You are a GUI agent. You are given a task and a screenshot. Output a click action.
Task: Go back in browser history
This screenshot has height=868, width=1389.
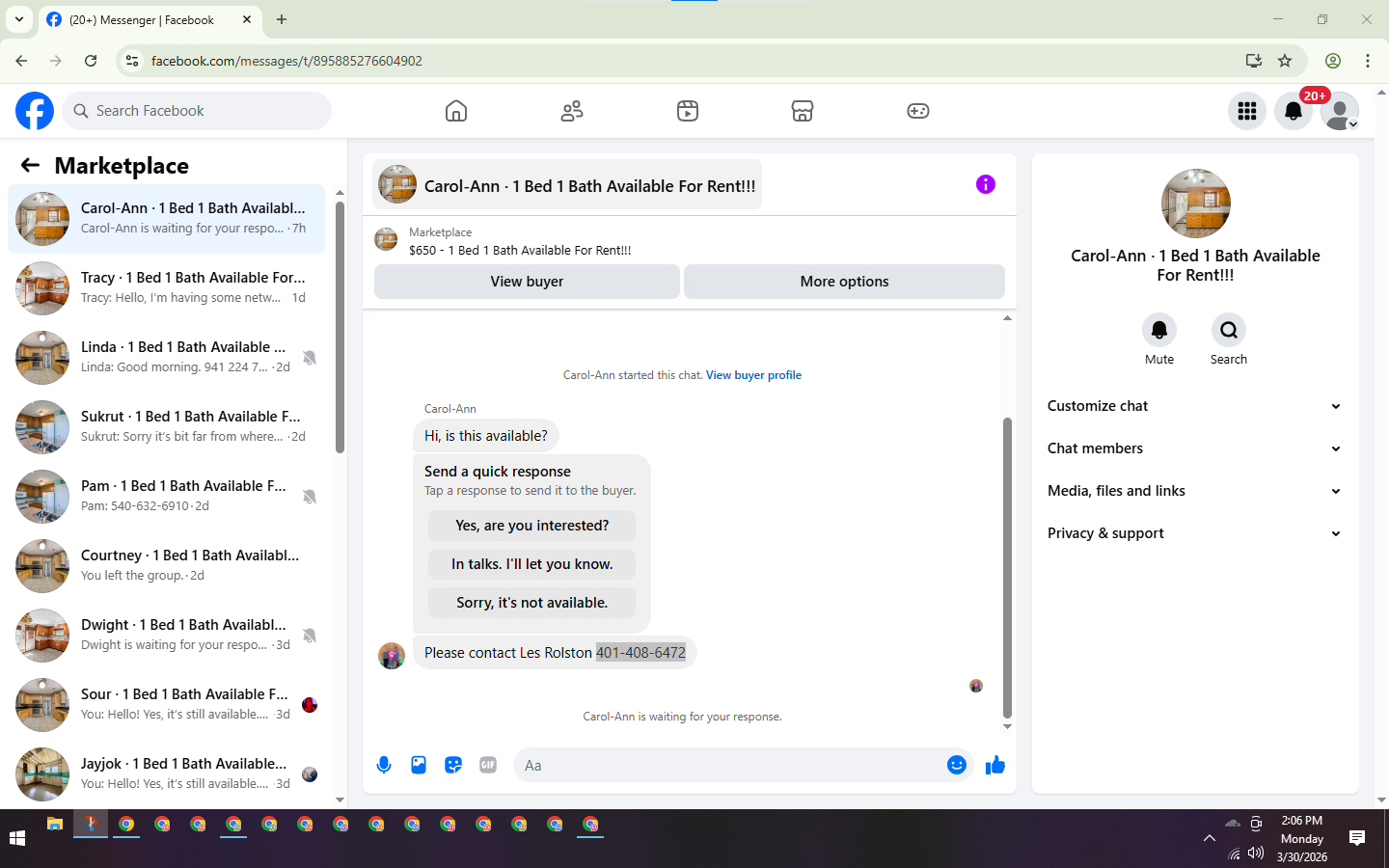click(x=21, y=61)
